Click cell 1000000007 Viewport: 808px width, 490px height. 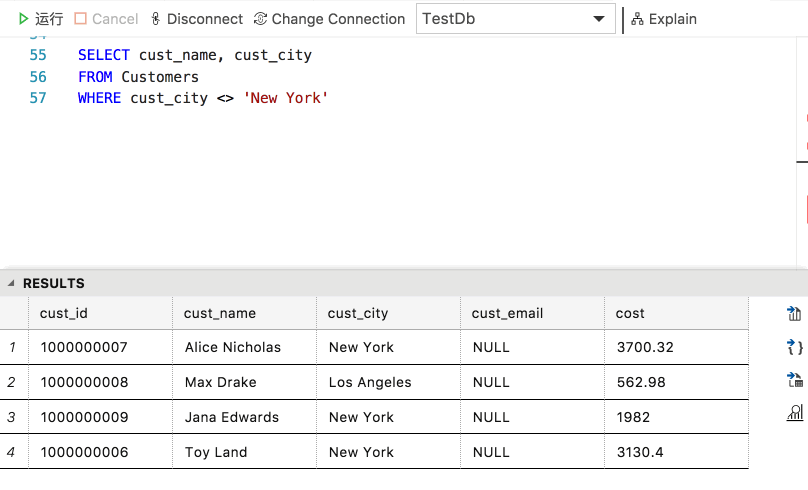pyautogui.click(x=100, y=347)
